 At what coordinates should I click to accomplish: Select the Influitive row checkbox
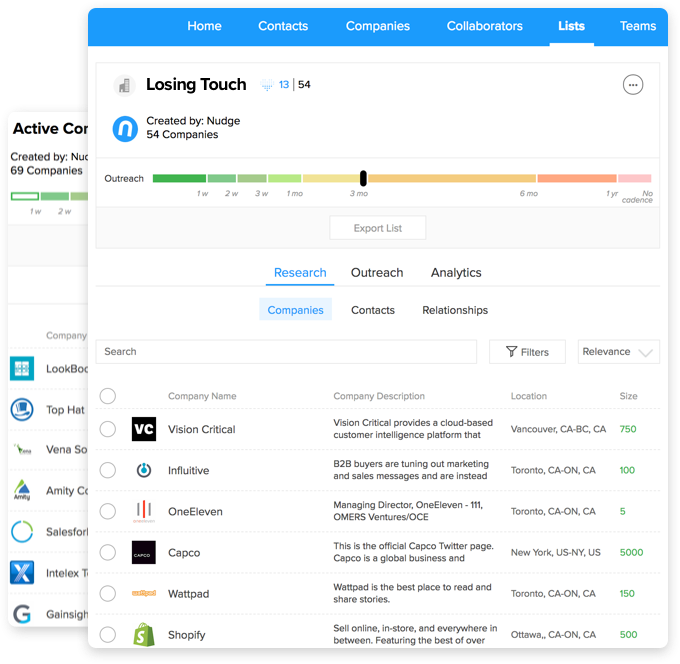click(x=108, y=470)
